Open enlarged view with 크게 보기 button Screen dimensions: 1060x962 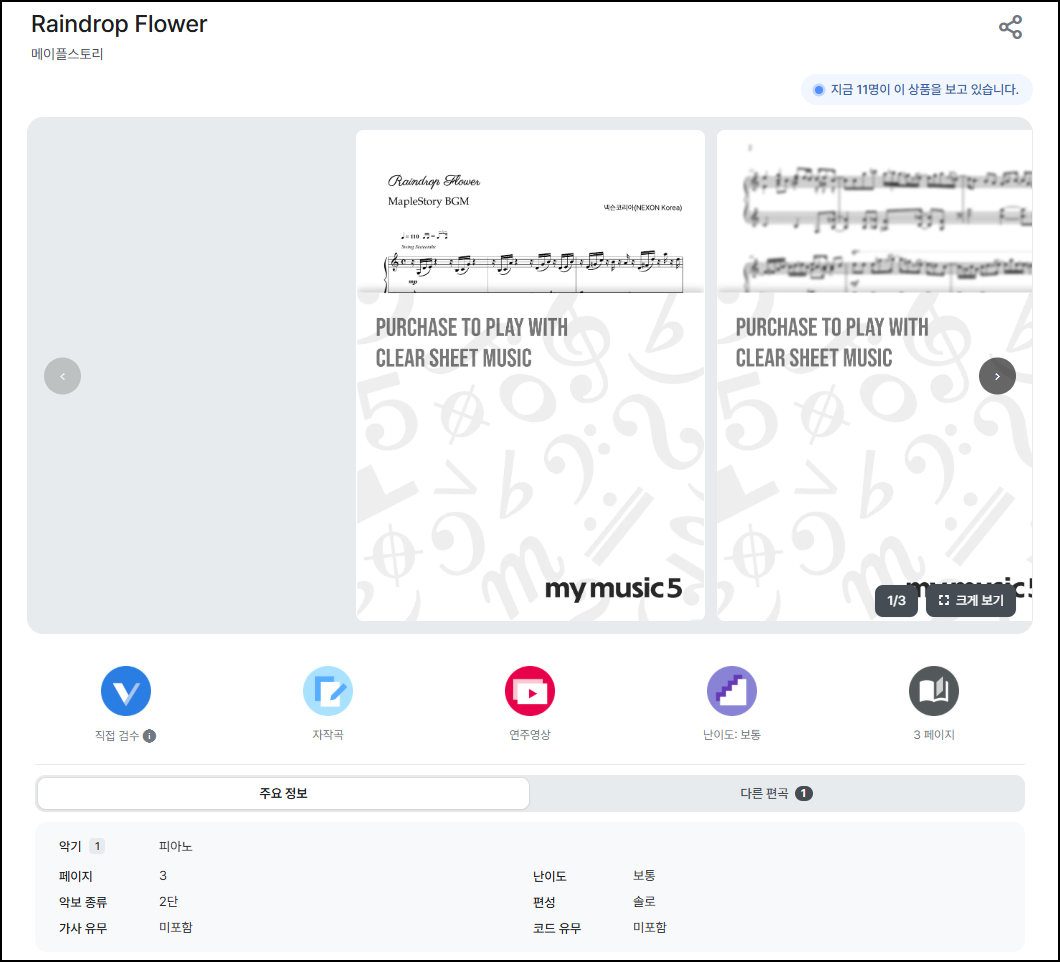pyautogui.click(x=971, y=600)
